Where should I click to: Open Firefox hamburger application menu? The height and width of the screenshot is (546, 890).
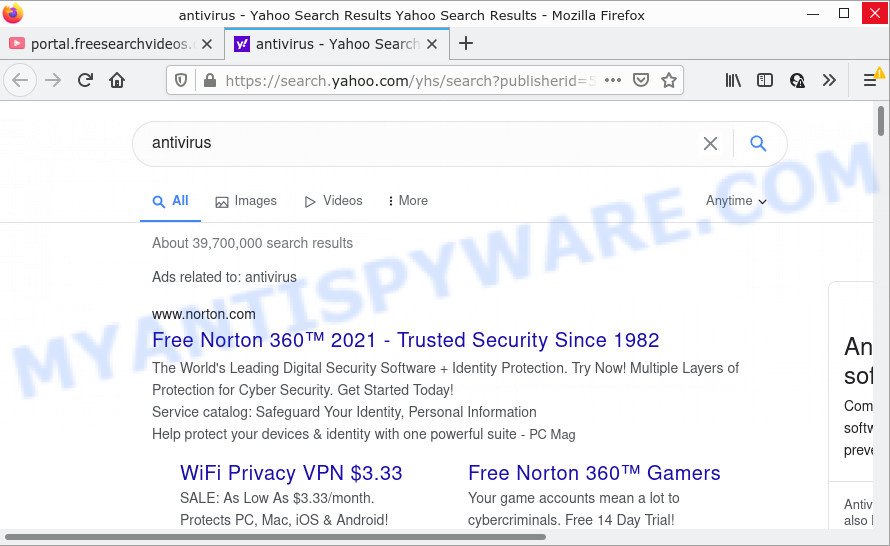click(x=870, y=80)
